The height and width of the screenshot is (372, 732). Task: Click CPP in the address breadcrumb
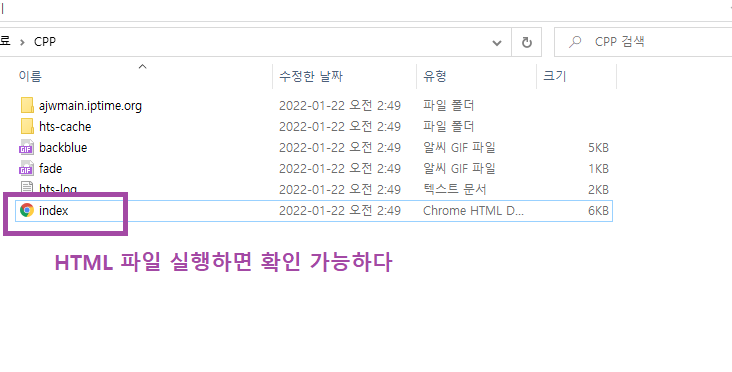(45, 42)
